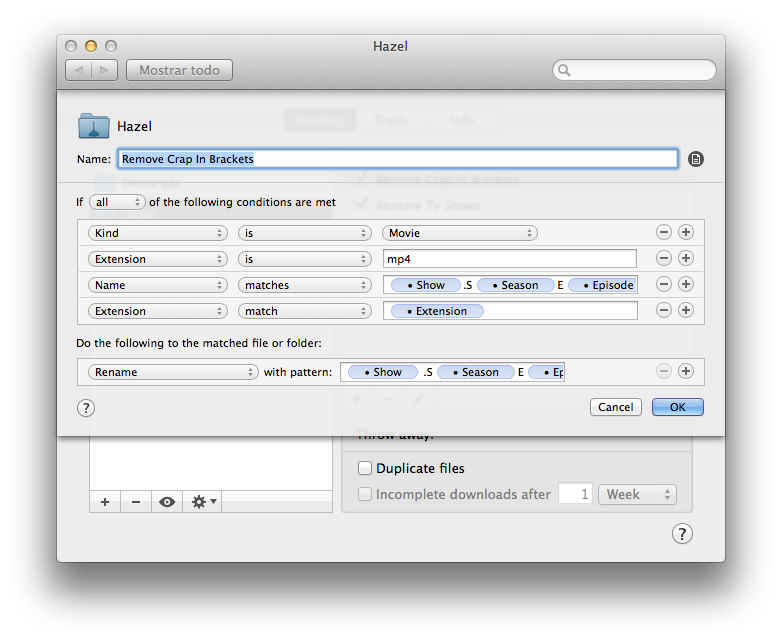Select the Show token in the Rename pattern
The width and height of the screenshot is (782, 641).
point(383,372)
